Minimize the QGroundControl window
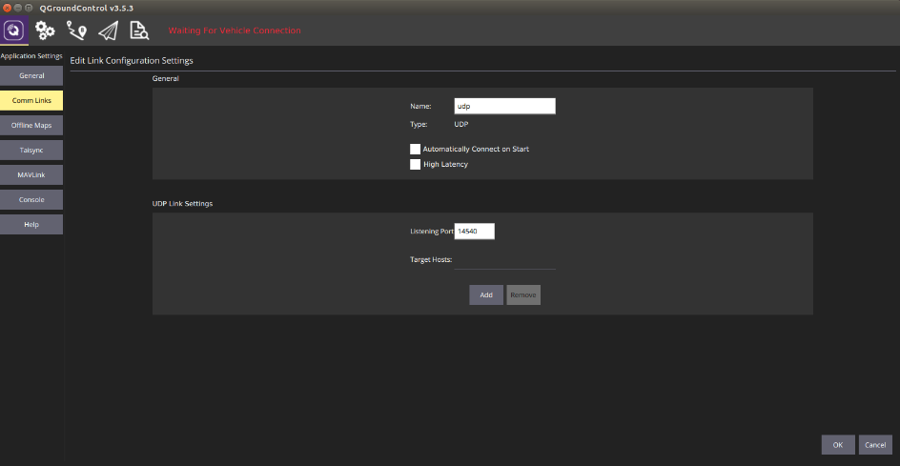Viewport: 900px width, 466px height. (x=18, y=8)
